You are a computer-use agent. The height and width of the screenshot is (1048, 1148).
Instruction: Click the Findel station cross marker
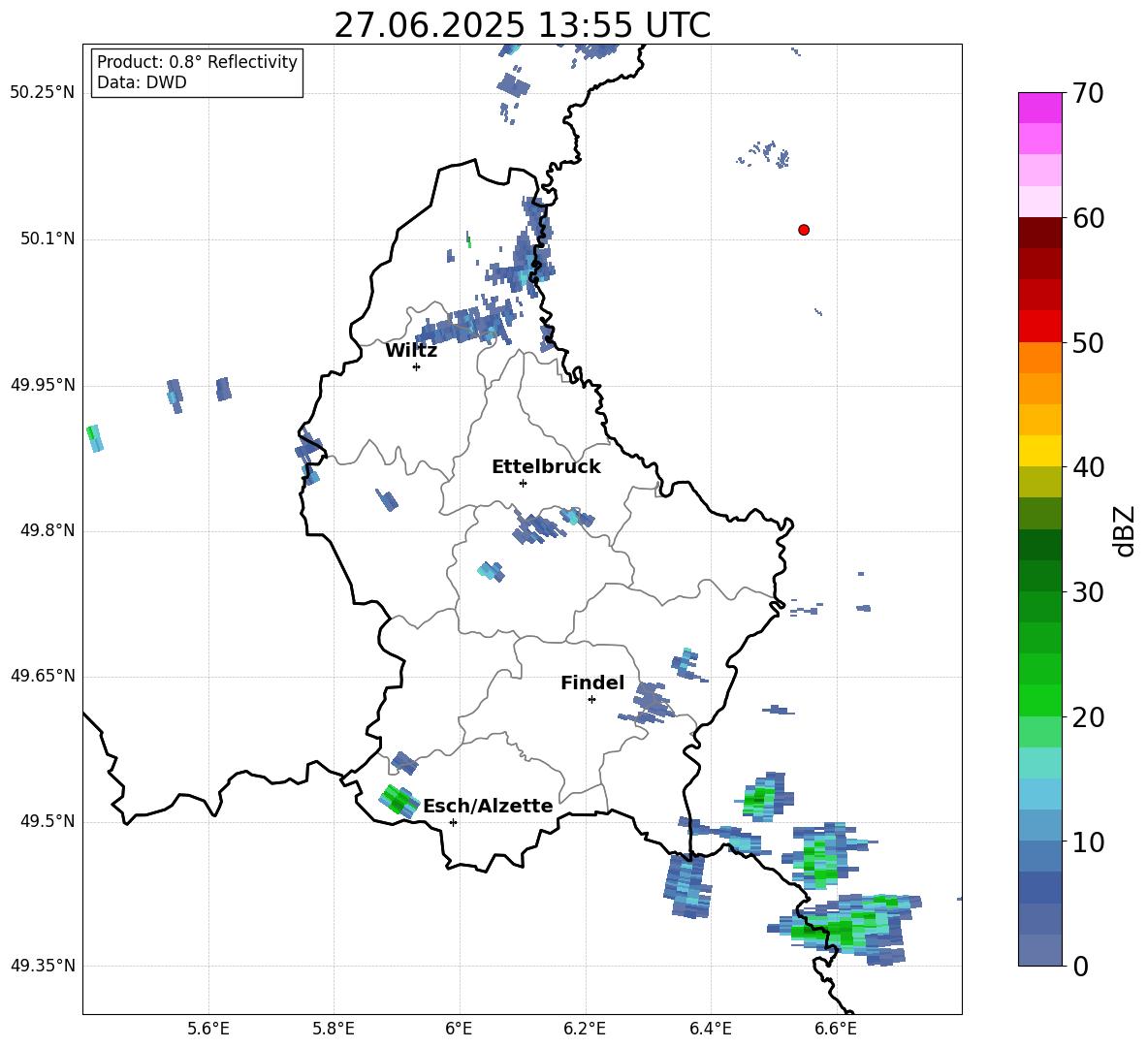591,700
